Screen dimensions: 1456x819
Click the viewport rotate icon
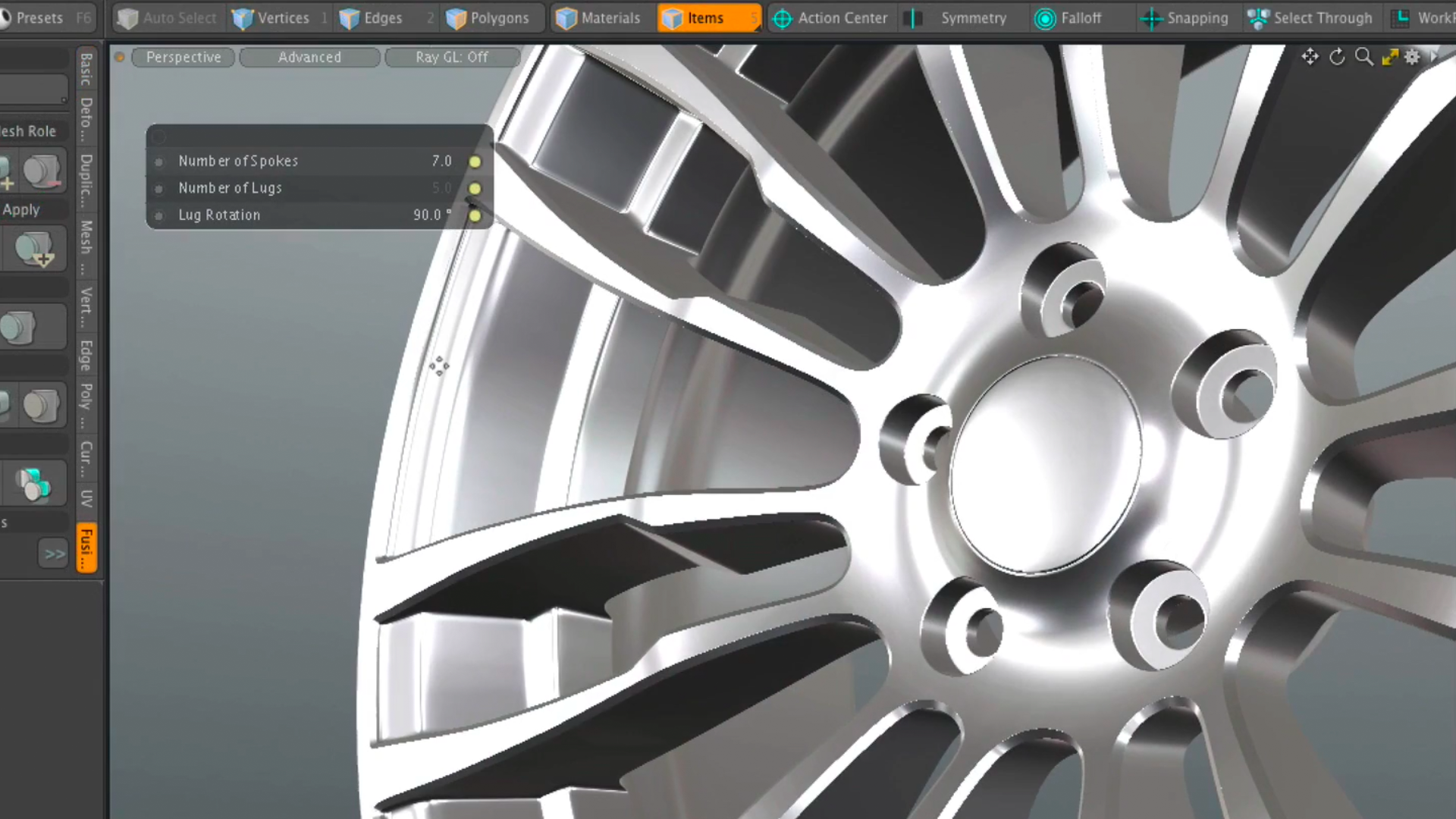[x=1337, y=57]
